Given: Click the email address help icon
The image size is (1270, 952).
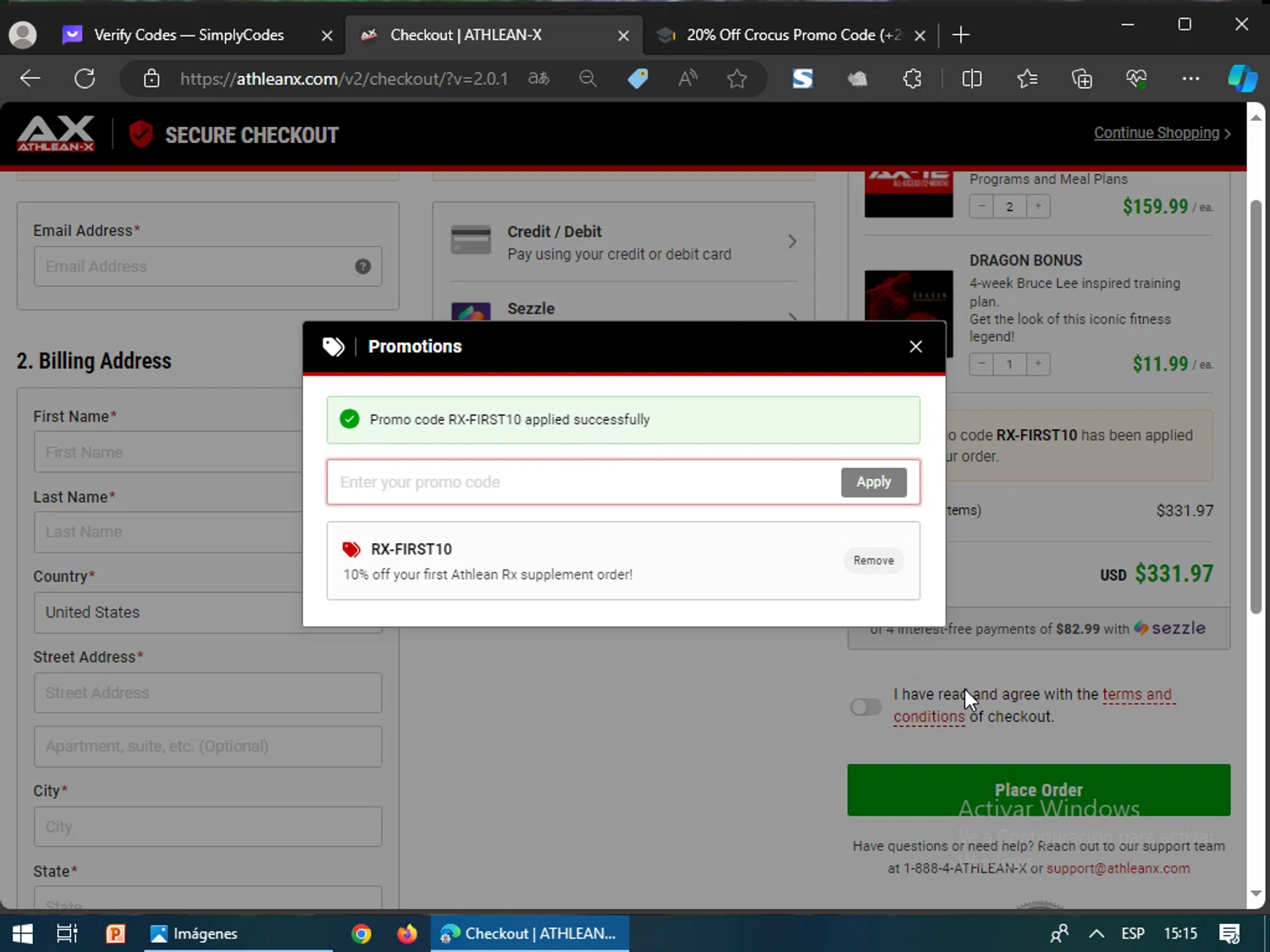Looking at the screenshot, I should (x=362, y=267).
